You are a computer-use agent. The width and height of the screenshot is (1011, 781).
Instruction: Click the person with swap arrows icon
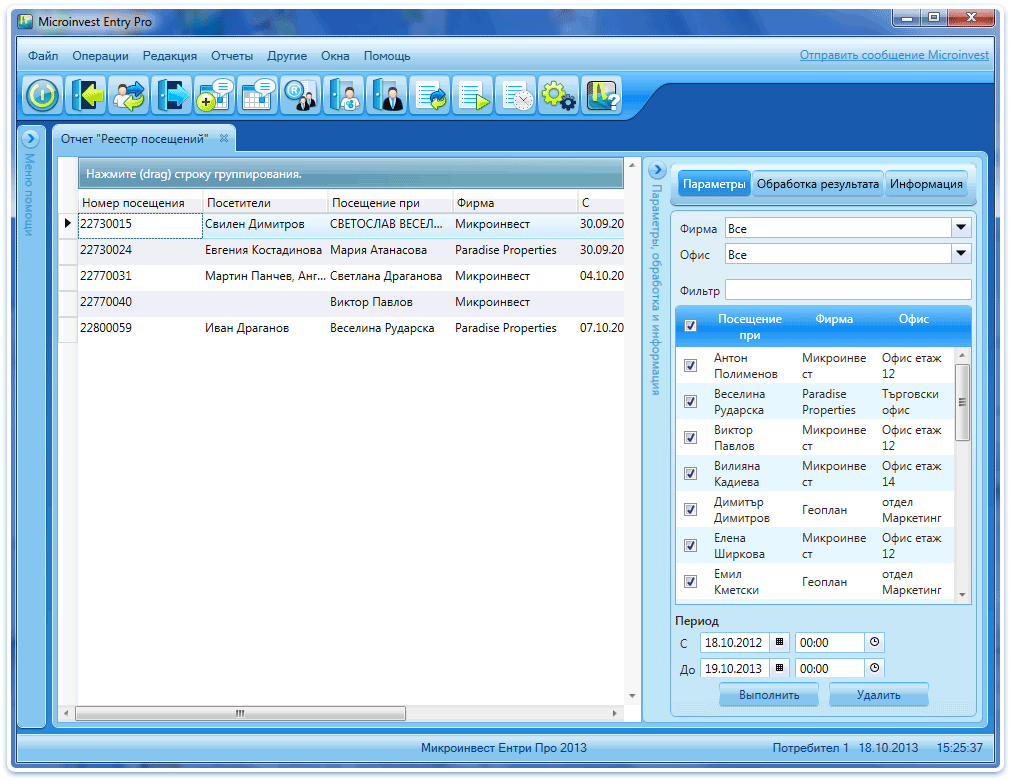[x=129, y=95]
